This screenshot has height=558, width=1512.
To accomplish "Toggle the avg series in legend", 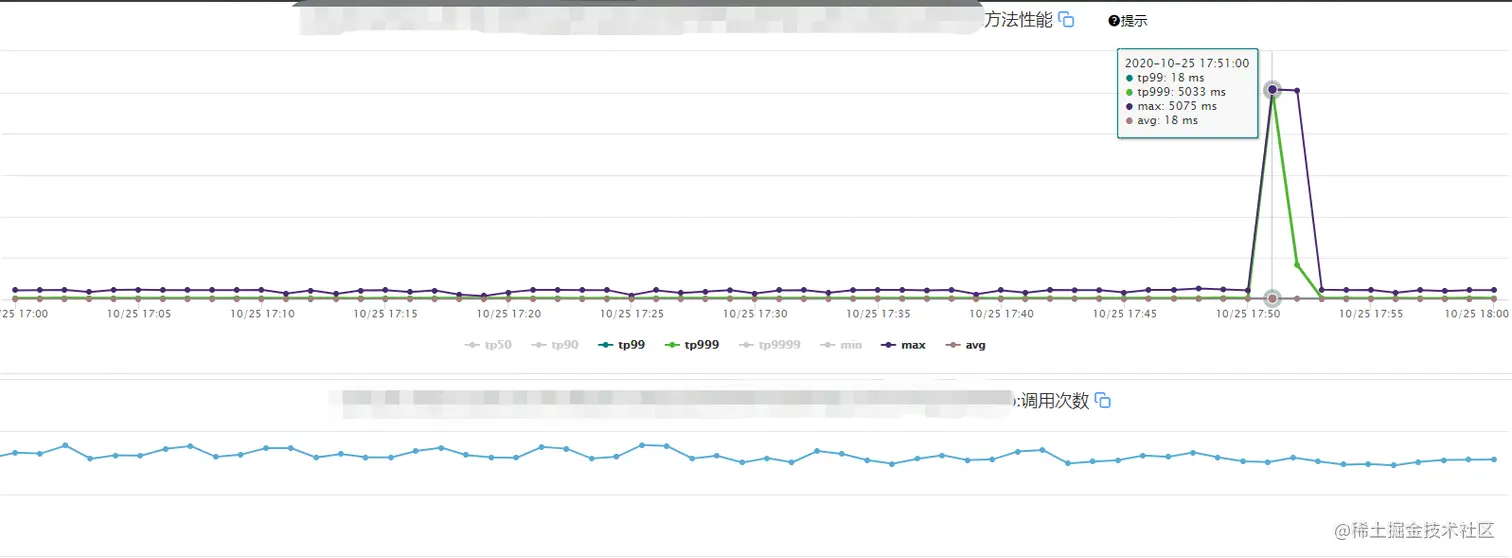I will pyautogui.click(x=966, y=345).
